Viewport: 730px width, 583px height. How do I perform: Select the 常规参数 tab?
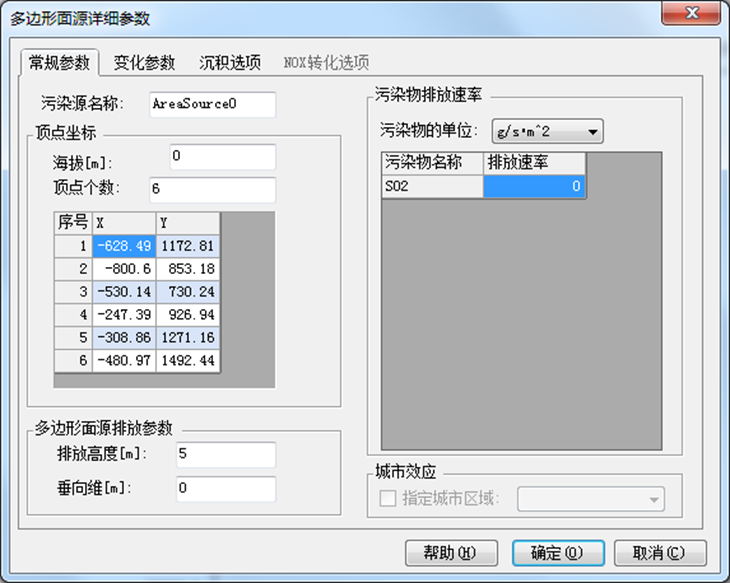click(59, 62)
